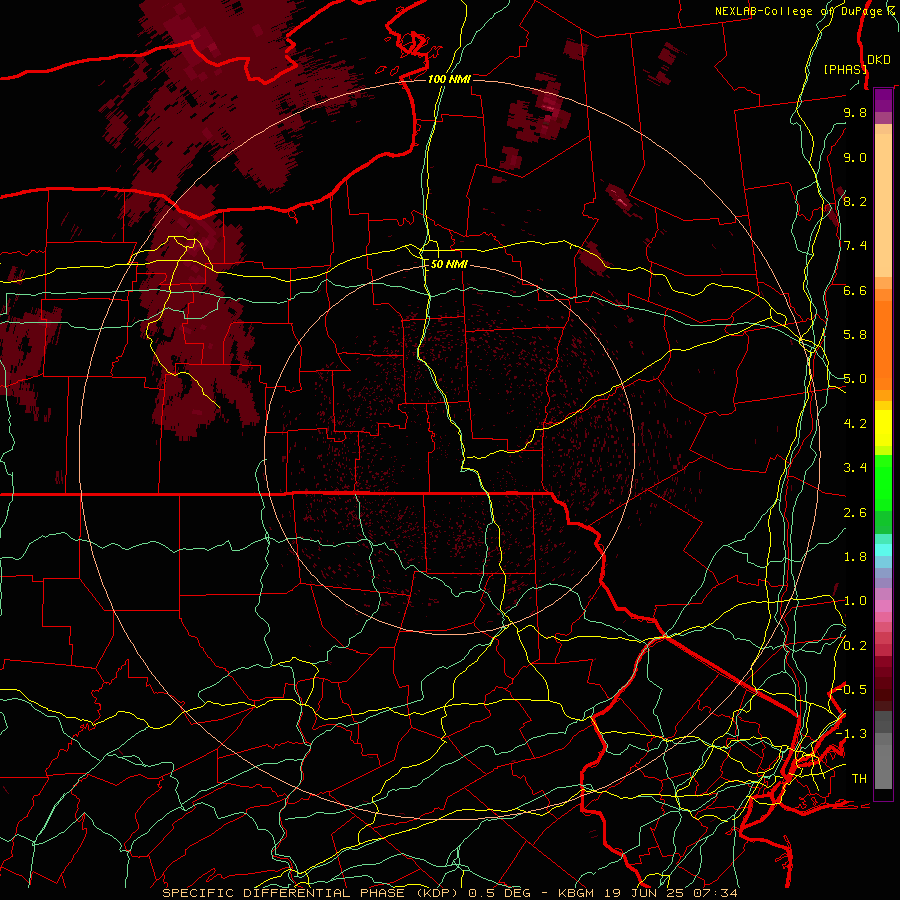Click the 6.6 legend value
The height and width of the screenshot is (900, 900).
(855, 290)
